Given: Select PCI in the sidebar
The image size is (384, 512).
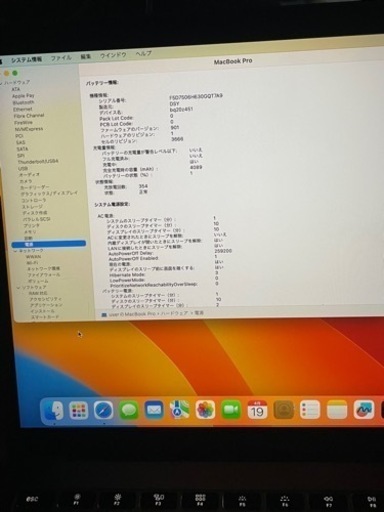Looking at the screenshot, I should pyautogui.click(x=19, y=136).
